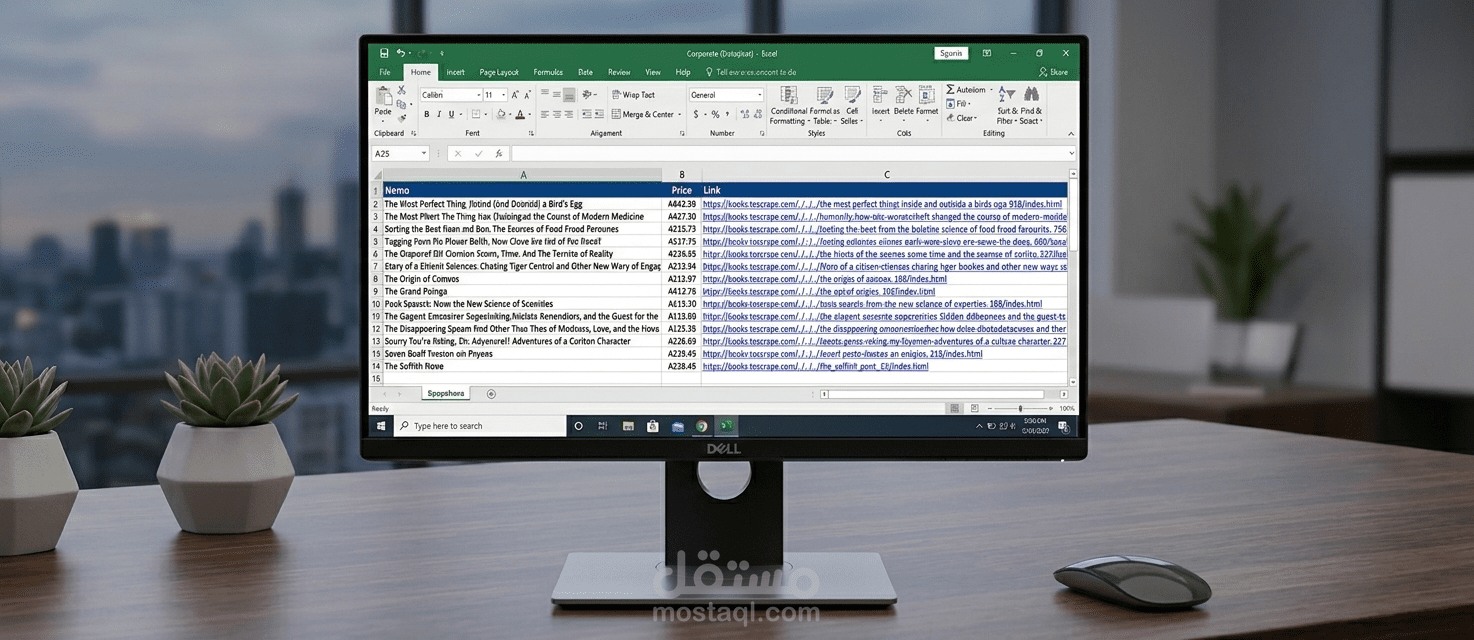Screen dimensions: 1474x640
Task: Click the Fill button in Editing group
Action: pos(960,104)
